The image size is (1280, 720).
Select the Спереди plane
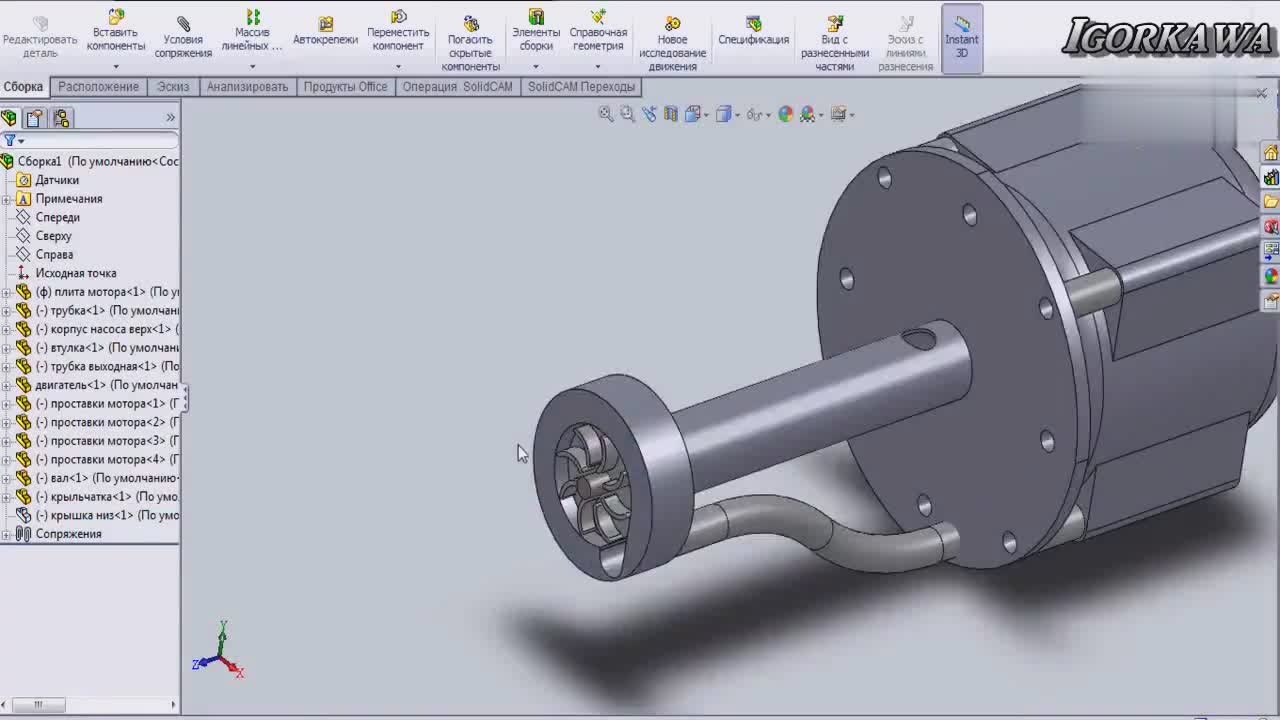57,217
